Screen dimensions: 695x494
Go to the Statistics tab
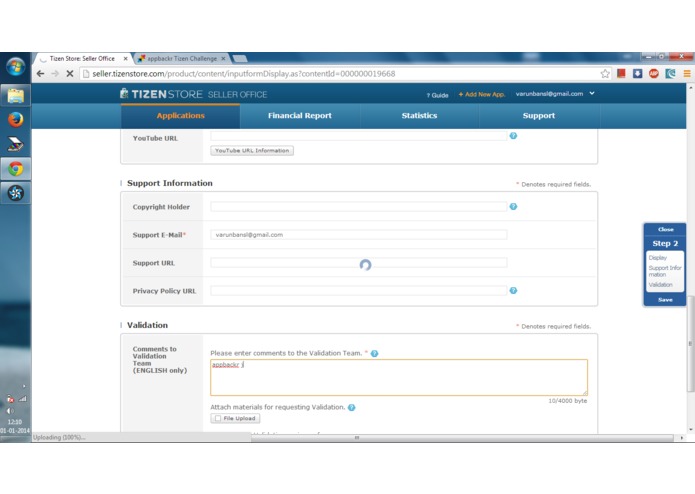[x=419, y=116]
